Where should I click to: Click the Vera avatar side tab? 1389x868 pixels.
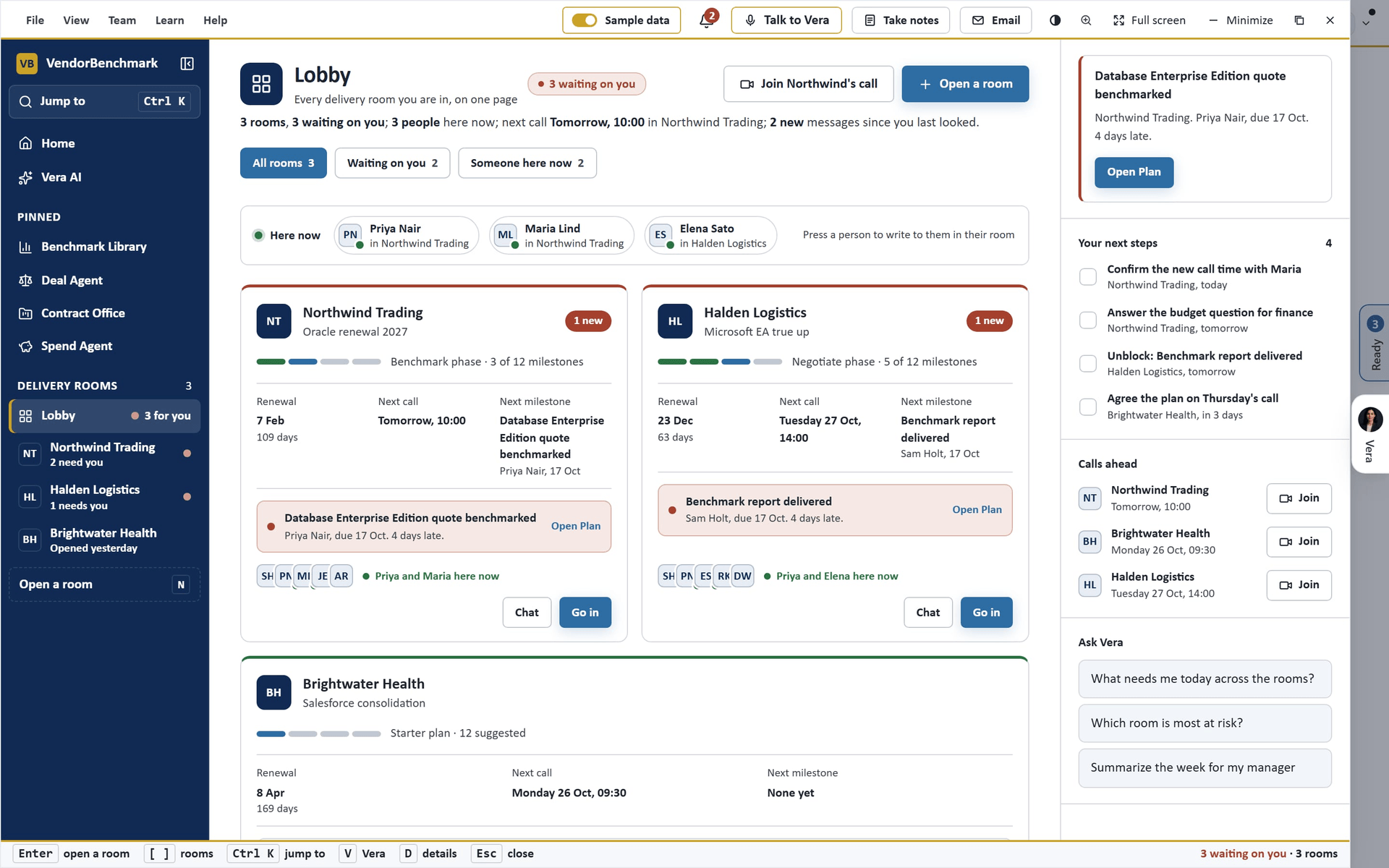coord(1370,434)
